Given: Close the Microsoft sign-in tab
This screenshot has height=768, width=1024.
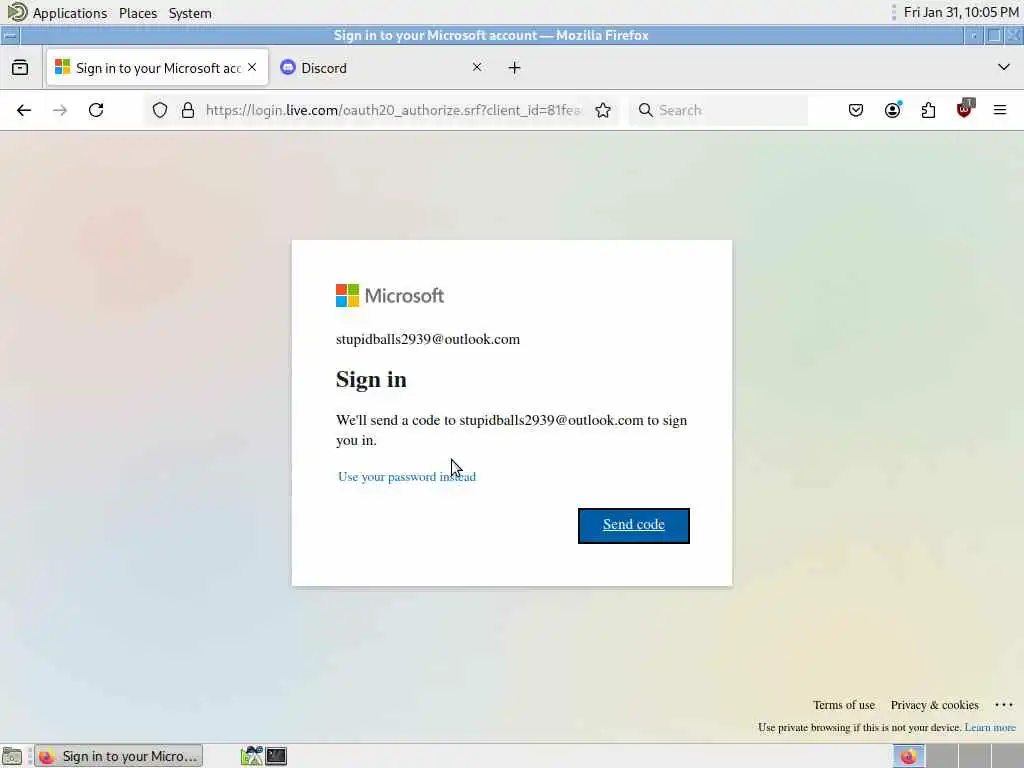Looking at the screenshot, I should (252, 67).
